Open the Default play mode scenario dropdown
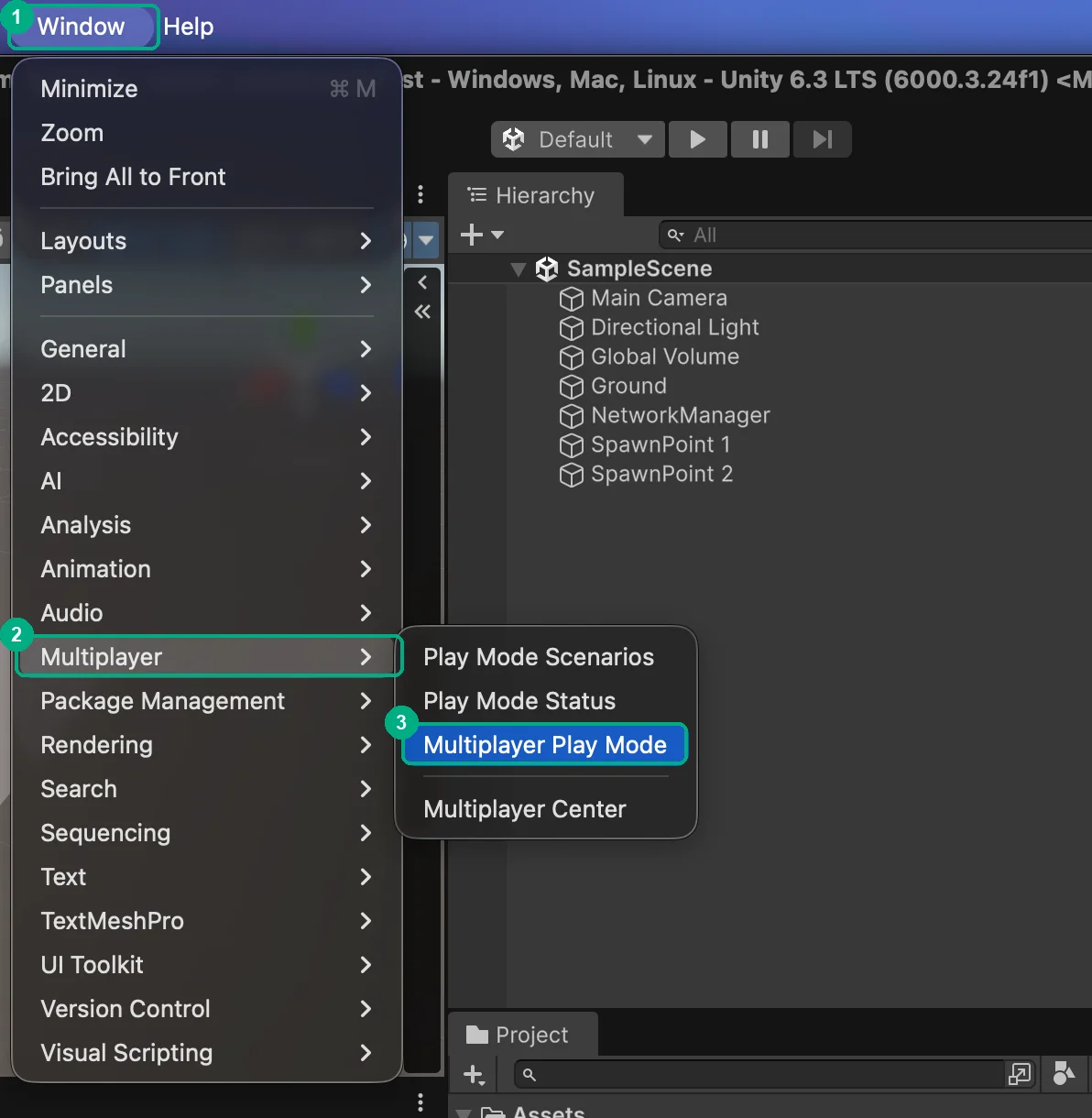1092x1118 pixels. tap(578, 139)
